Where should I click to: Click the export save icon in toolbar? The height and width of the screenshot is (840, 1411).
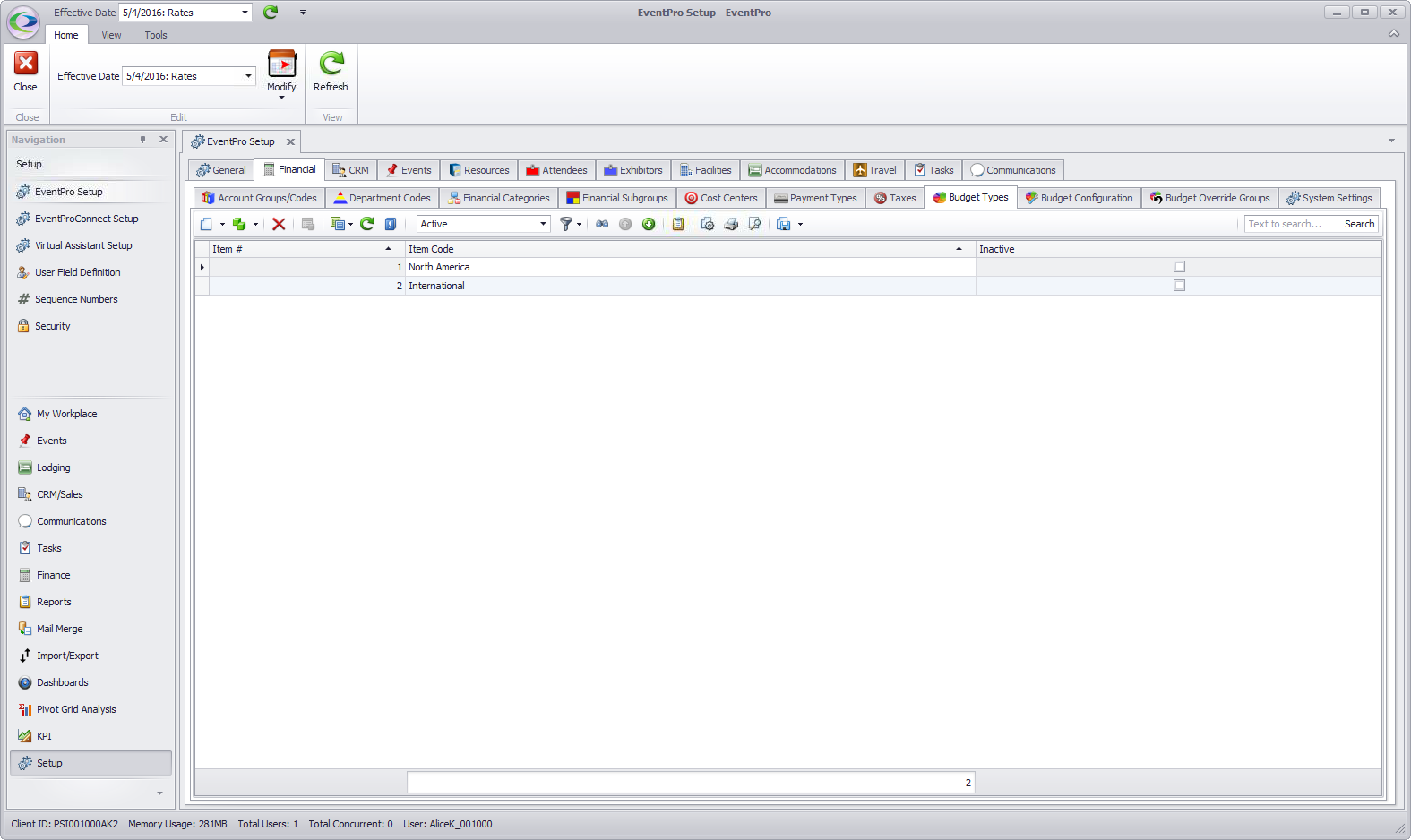point(784,224)
